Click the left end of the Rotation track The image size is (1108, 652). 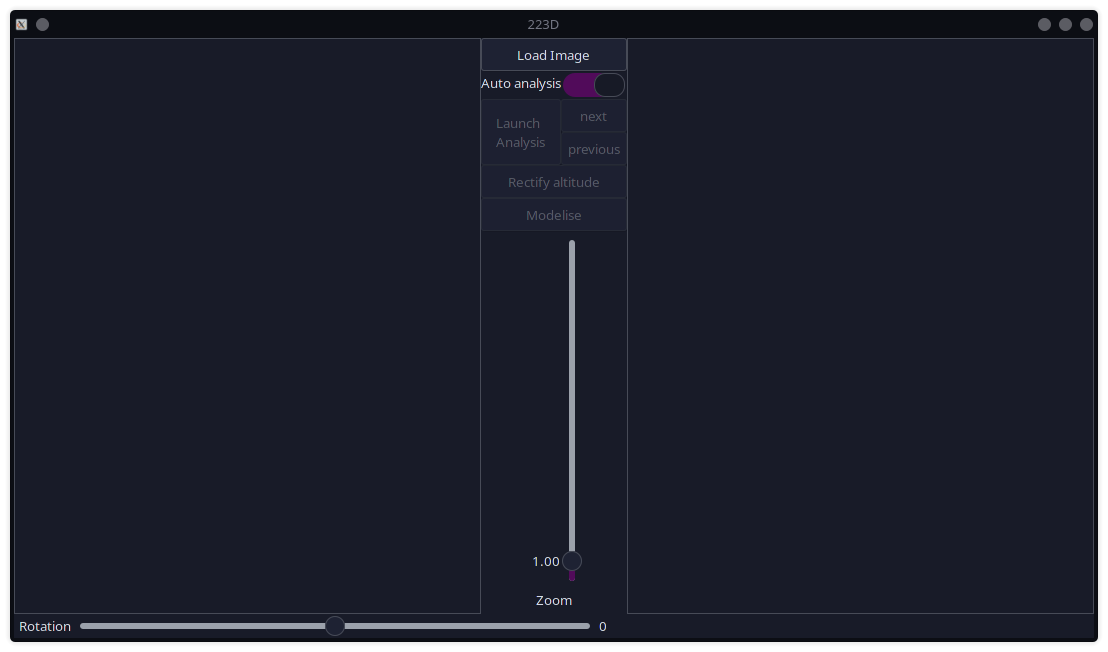[84, 626]
